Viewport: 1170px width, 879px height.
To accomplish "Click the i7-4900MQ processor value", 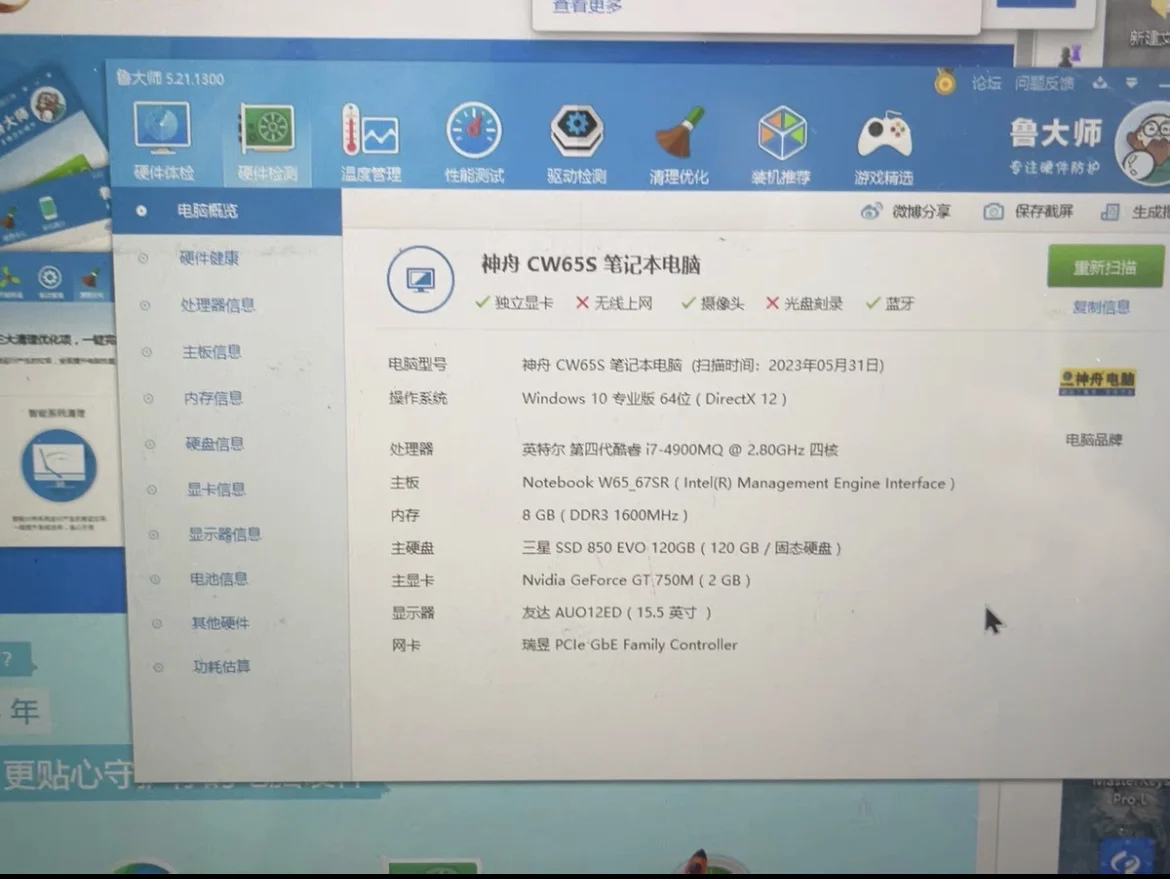I will click(x=683, y=449).
